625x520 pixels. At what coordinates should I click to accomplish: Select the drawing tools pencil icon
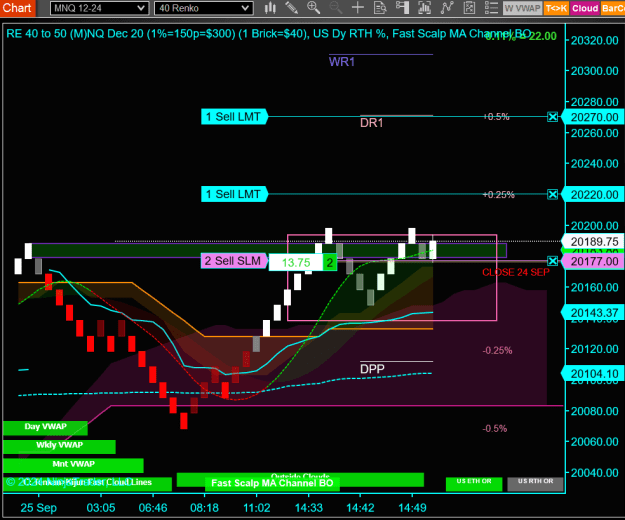tap(292, 8)
